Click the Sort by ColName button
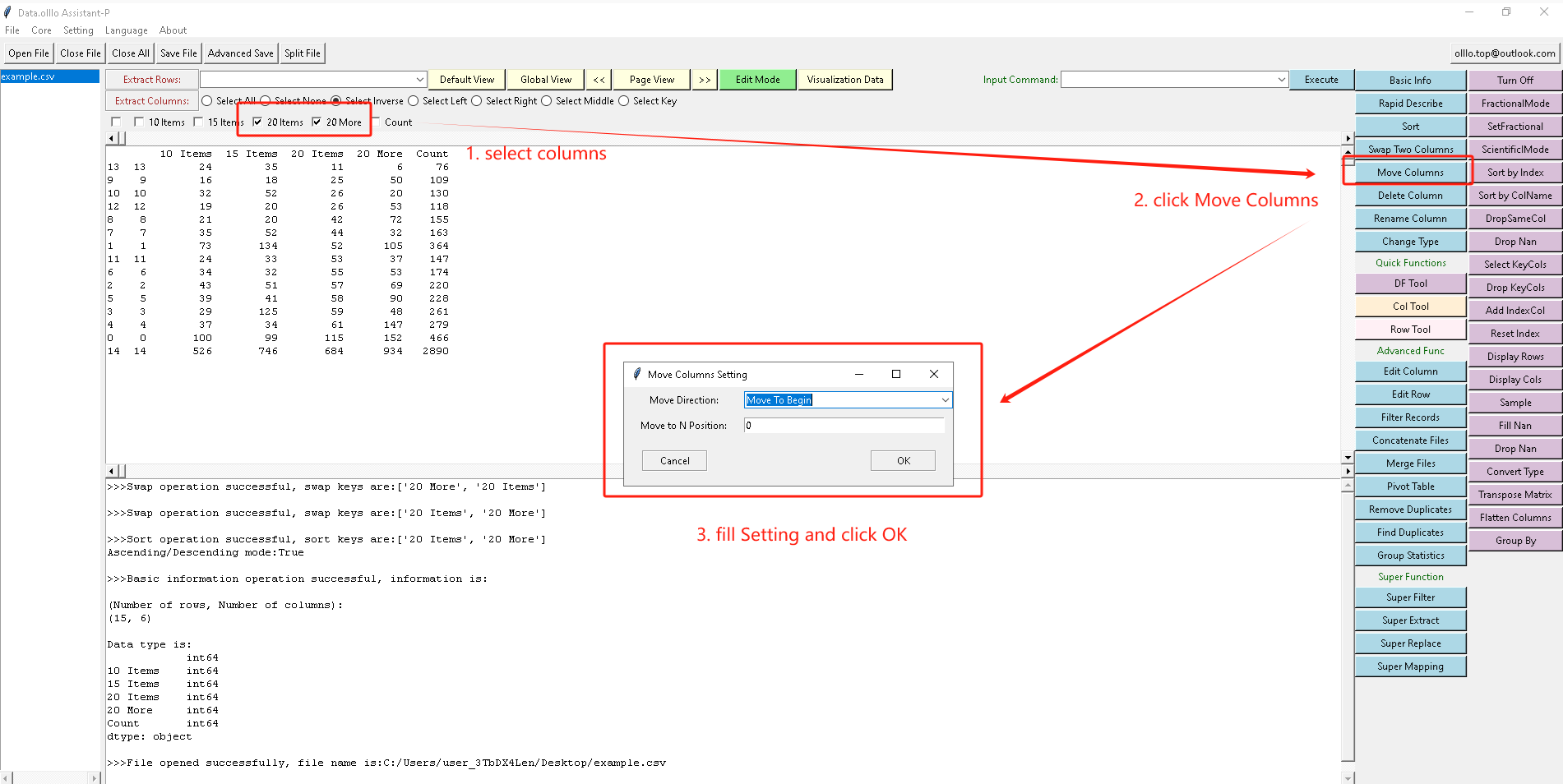This screenshot has height=784, width=1563. tap(1514, 196)
